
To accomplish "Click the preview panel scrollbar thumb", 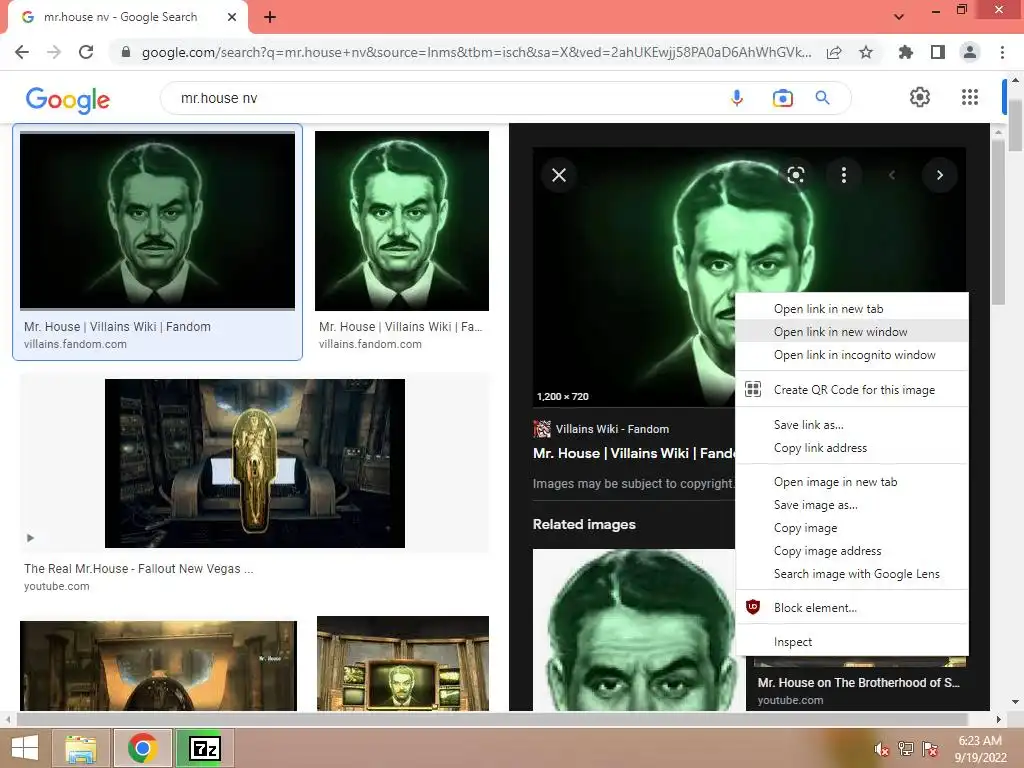I will [998, 222].
